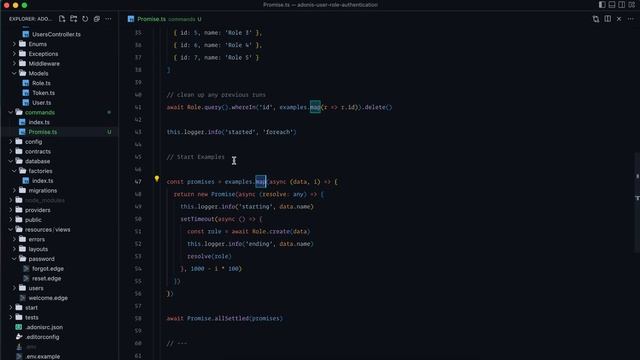This screenshot has height=360, width=640.
Task: Expand the contracts folder
Action: pyautogui.click(x=11, y=151)
